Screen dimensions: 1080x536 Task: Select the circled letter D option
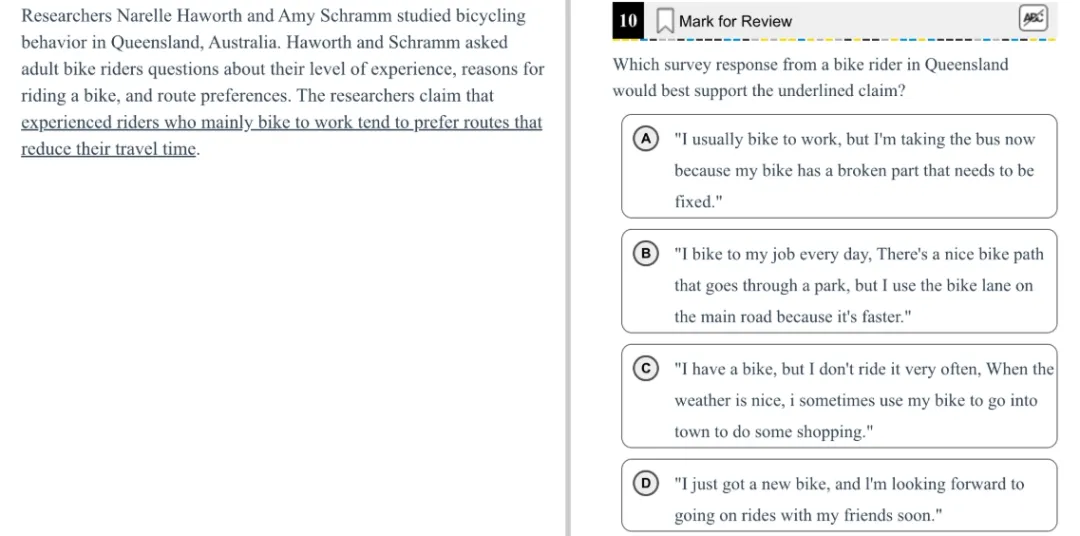click(x=647, y=484)
